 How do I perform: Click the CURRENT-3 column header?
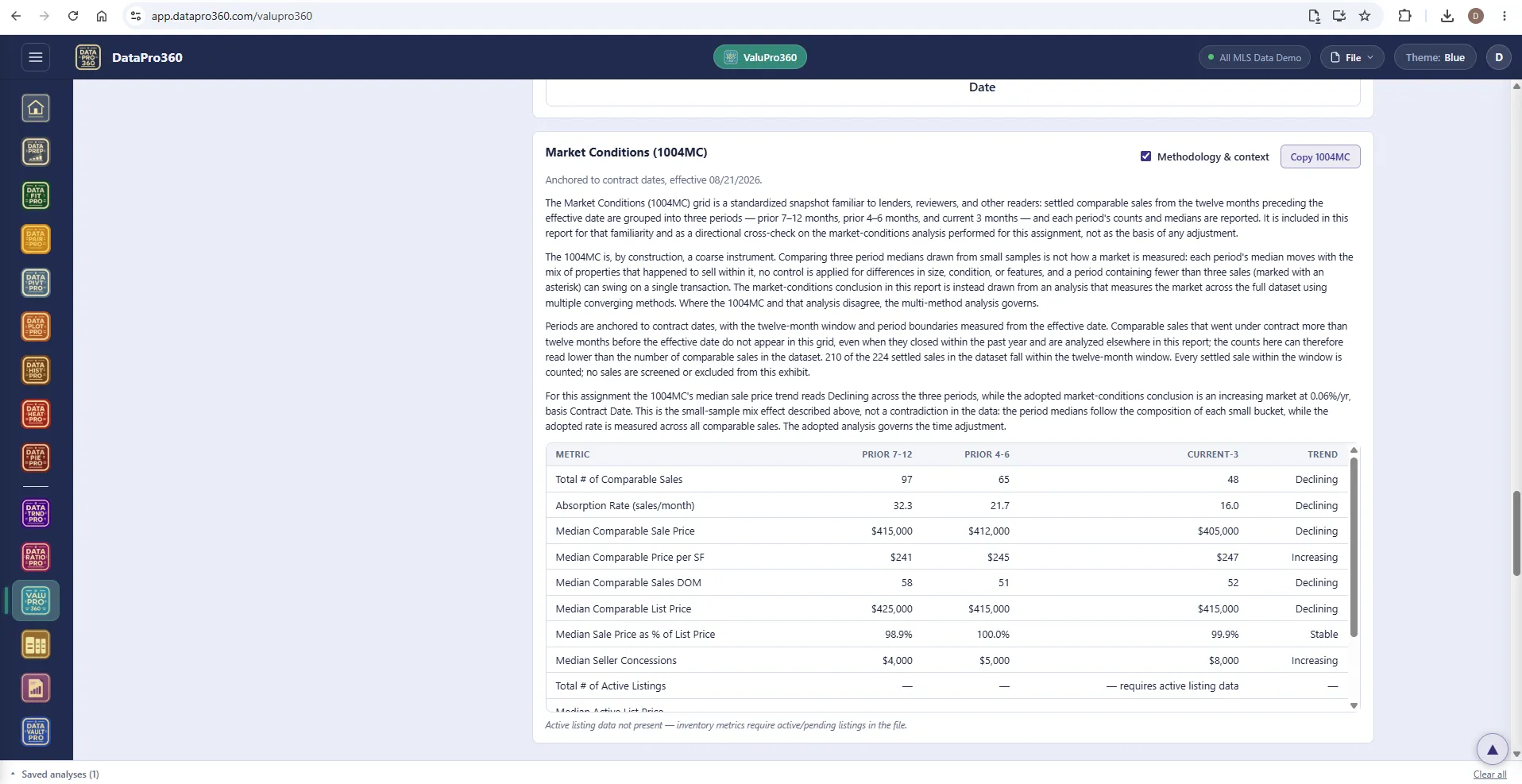coord(1212,454)
